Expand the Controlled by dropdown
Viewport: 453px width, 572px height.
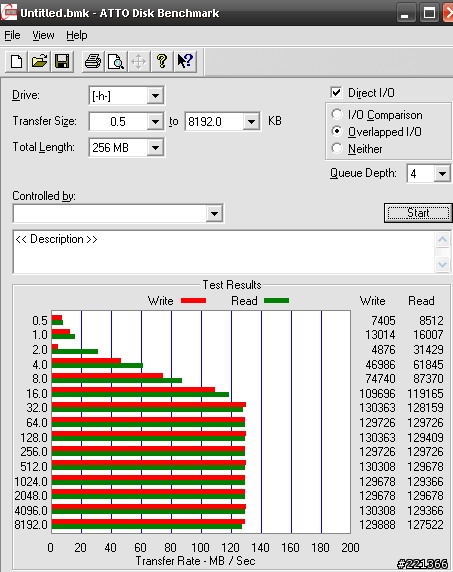[214, 213]
